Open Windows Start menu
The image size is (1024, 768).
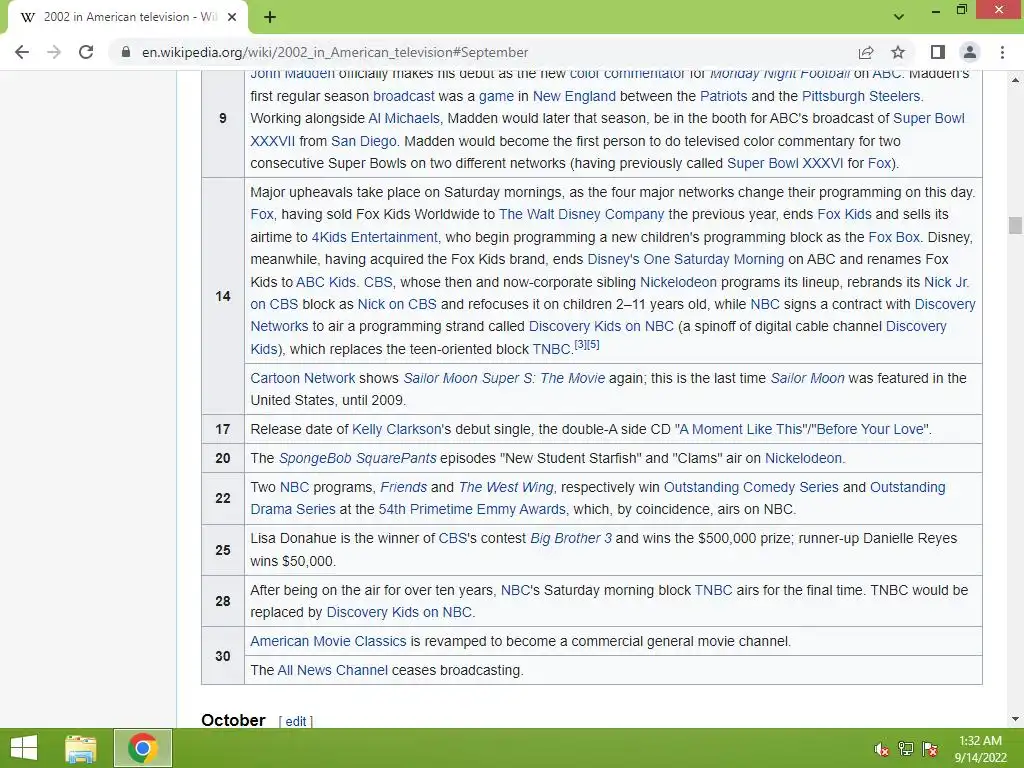24,748
